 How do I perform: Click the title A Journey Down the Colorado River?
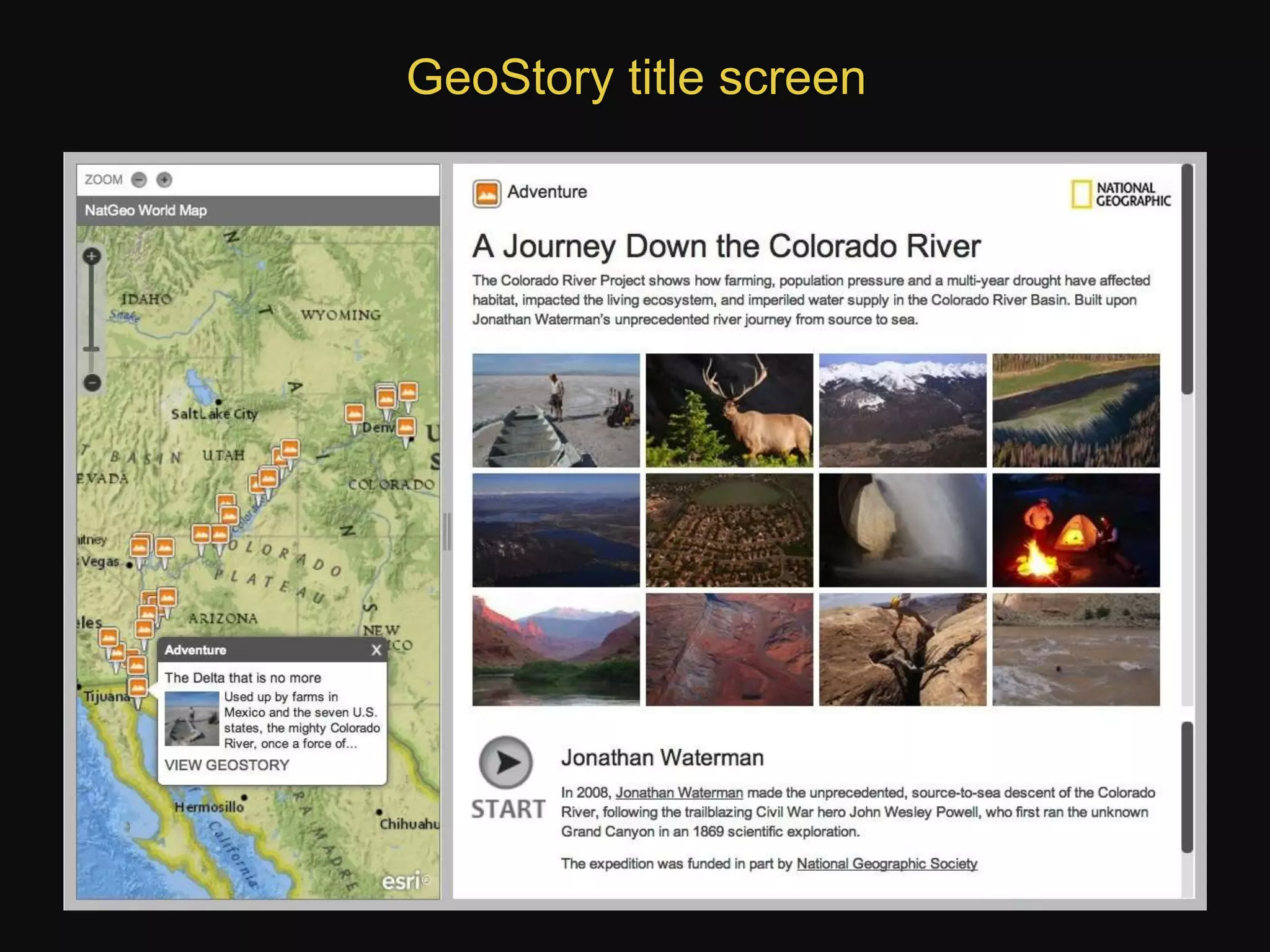[x=726, y=246]
